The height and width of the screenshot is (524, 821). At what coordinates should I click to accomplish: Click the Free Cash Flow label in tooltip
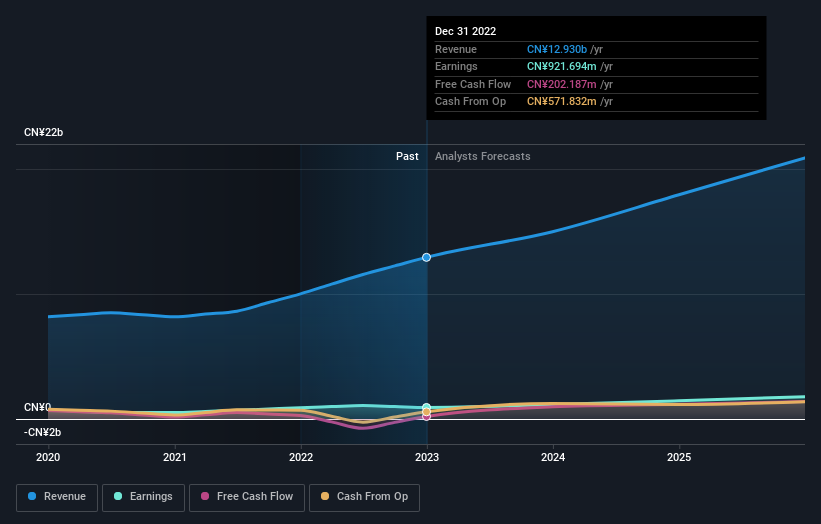473,84
